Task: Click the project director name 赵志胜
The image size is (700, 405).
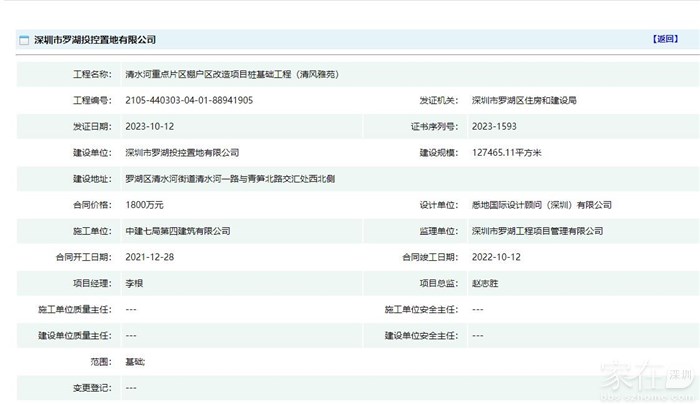Action: coord(487,284)
